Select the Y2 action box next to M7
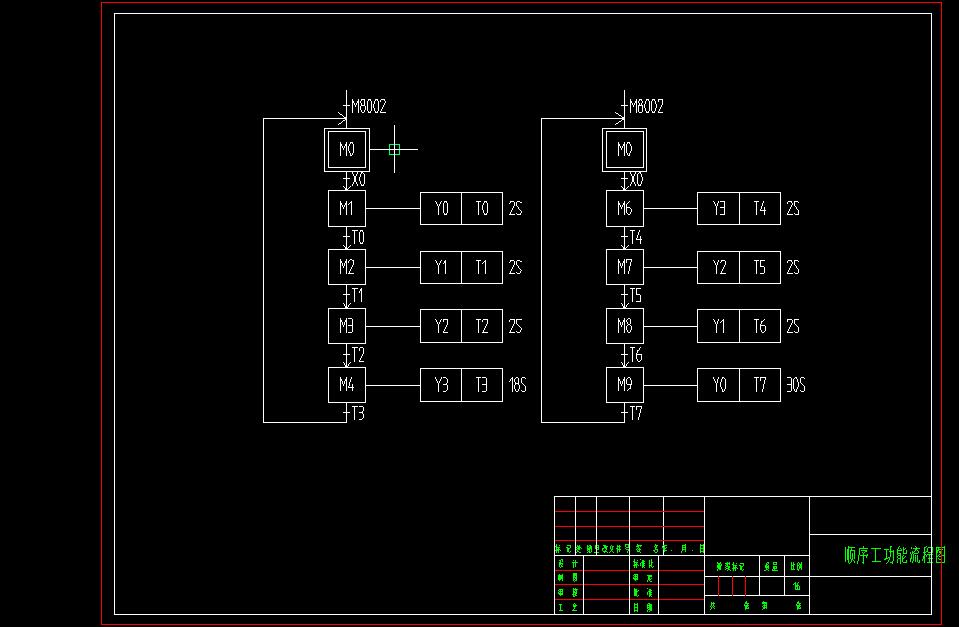Screen dimensions: 959x627 [719, 267]
